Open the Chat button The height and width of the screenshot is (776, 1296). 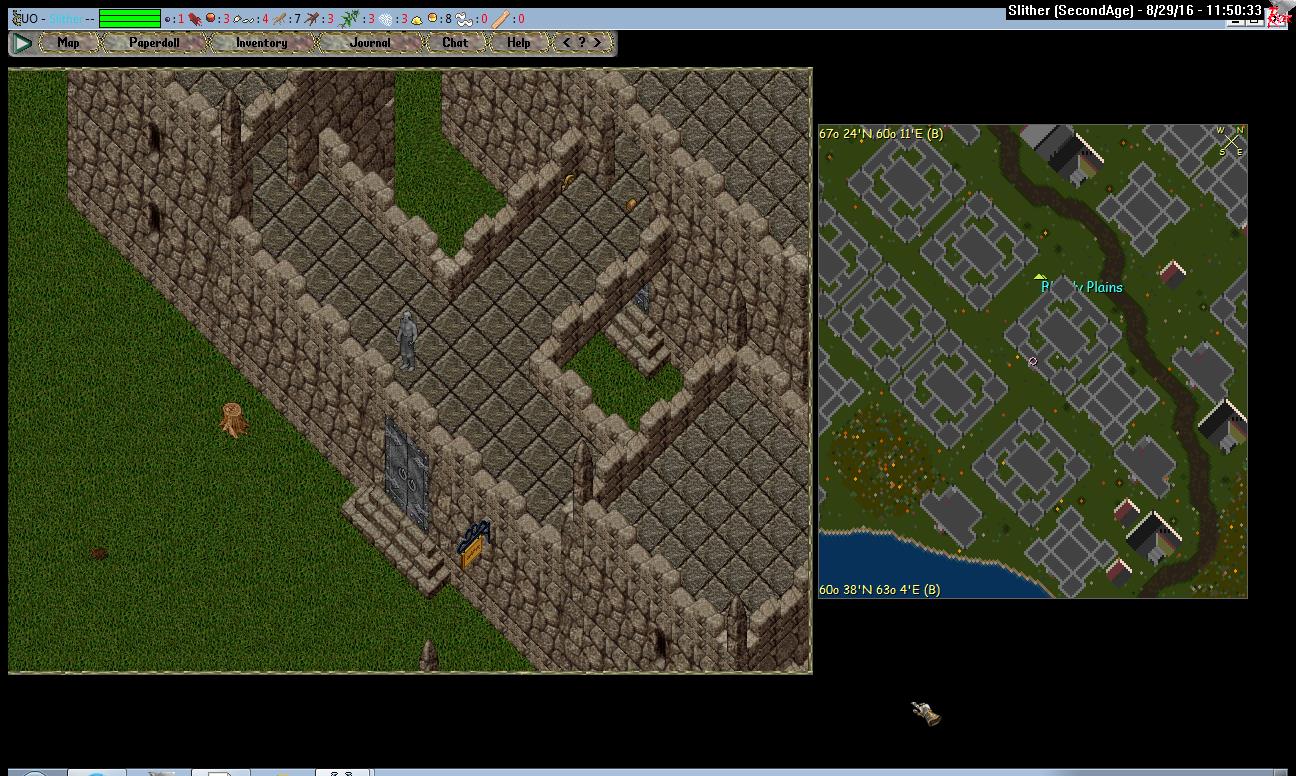point(455,43)
